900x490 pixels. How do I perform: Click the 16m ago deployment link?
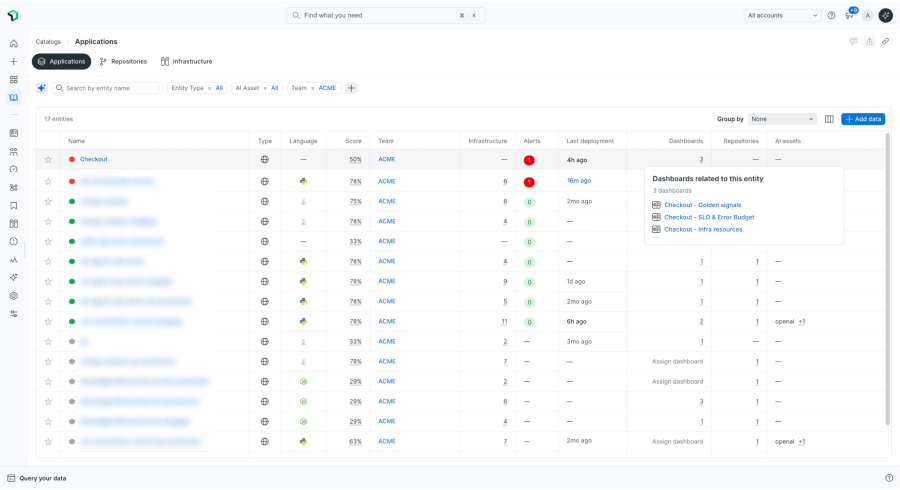tap(579, 180)
